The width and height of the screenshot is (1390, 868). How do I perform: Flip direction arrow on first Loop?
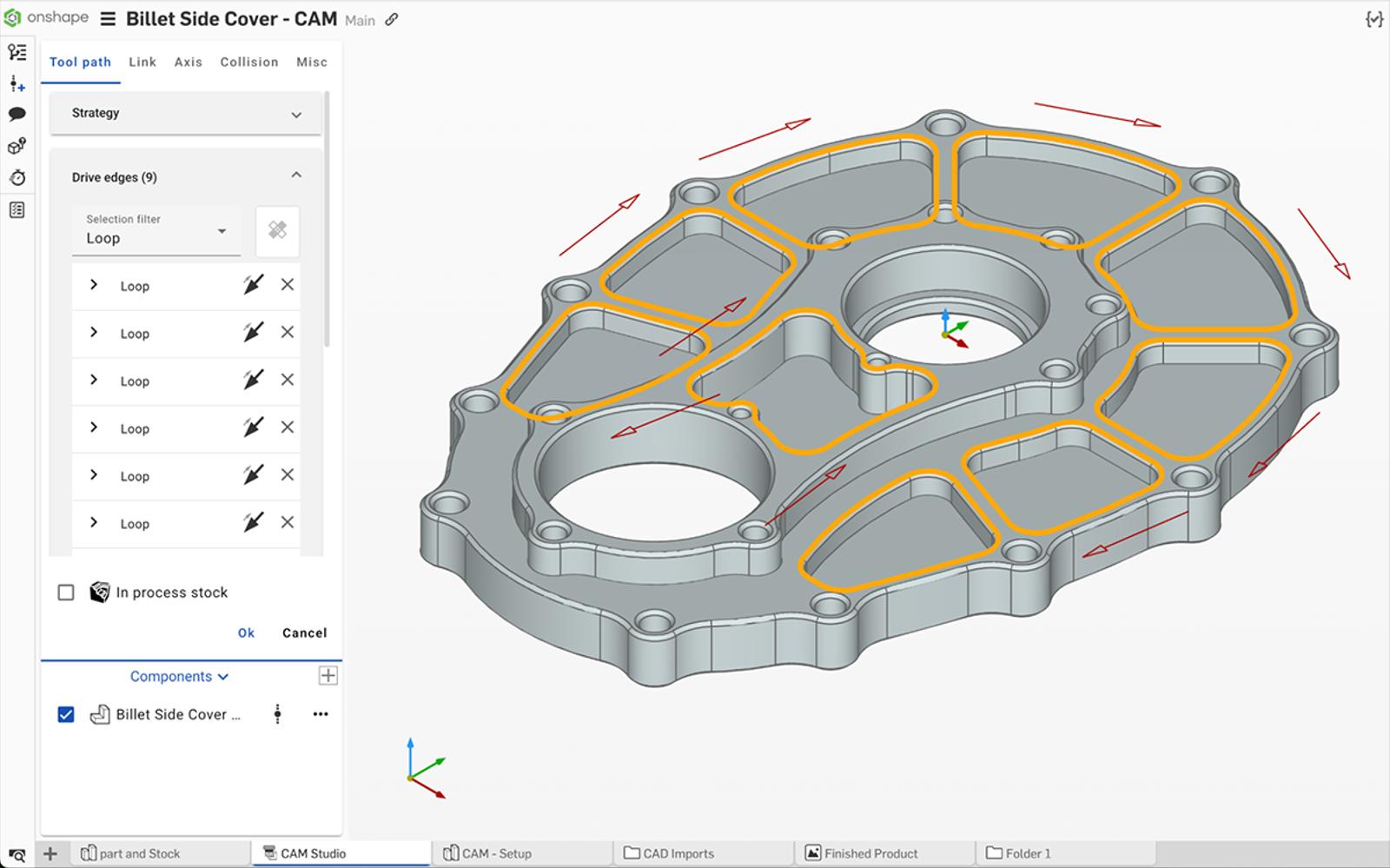pyautogui.click(x=253, y=285)
